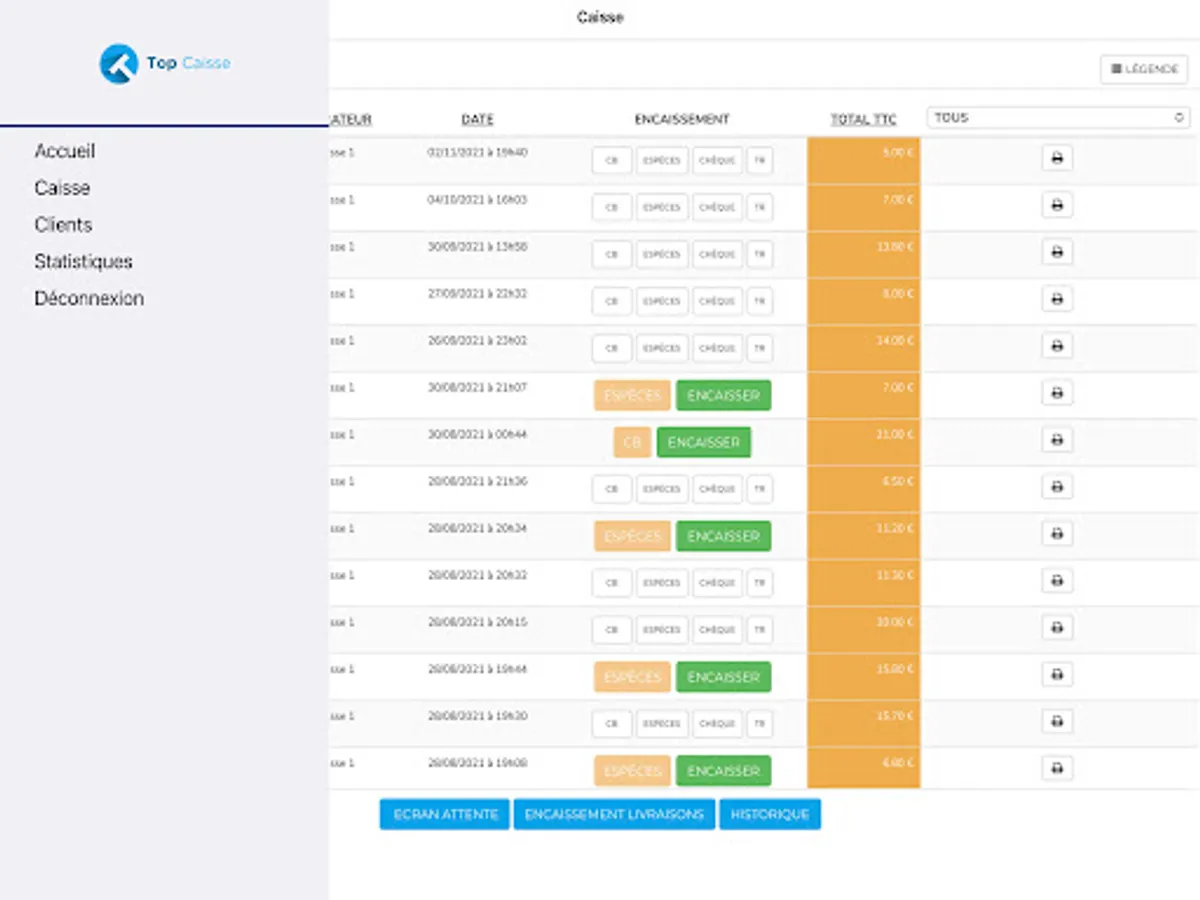Click the Caisse page title

click(600, 17)
